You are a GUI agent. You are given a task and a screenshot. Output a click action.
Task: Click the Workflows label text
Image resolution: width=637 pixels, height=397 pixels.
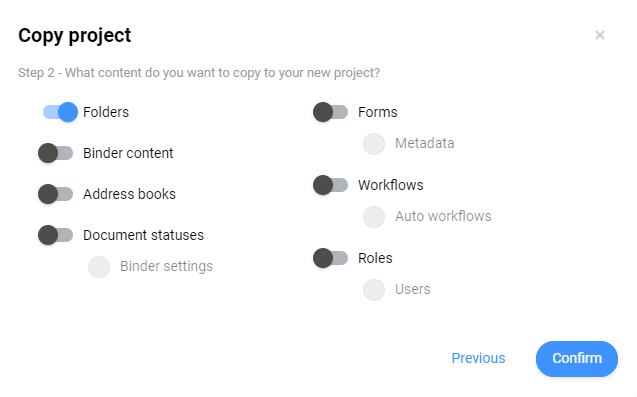click(x=391, y=185)
